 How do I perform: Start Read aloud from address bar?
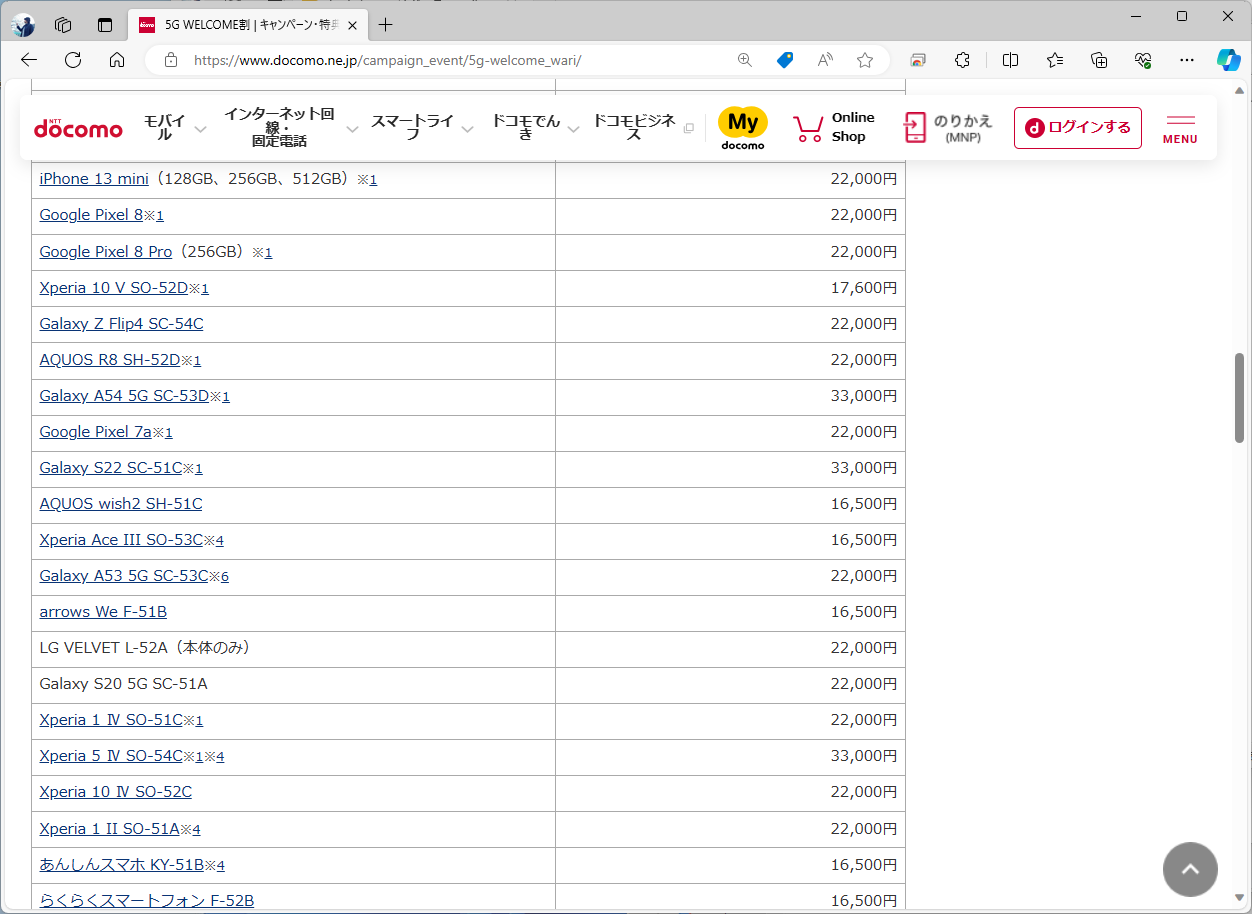pos(825,60)
